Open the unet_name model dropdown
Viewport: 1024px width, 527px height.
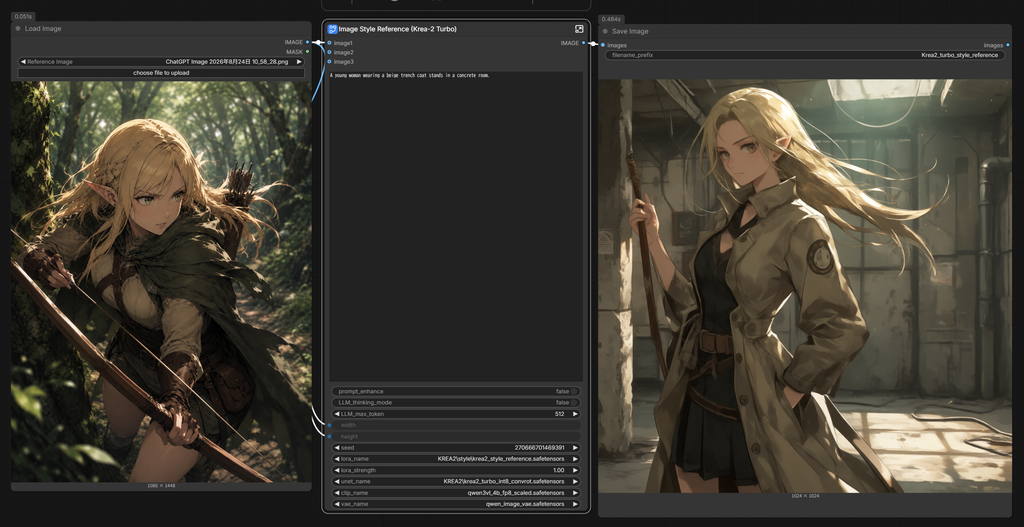[x=456, y=481]
